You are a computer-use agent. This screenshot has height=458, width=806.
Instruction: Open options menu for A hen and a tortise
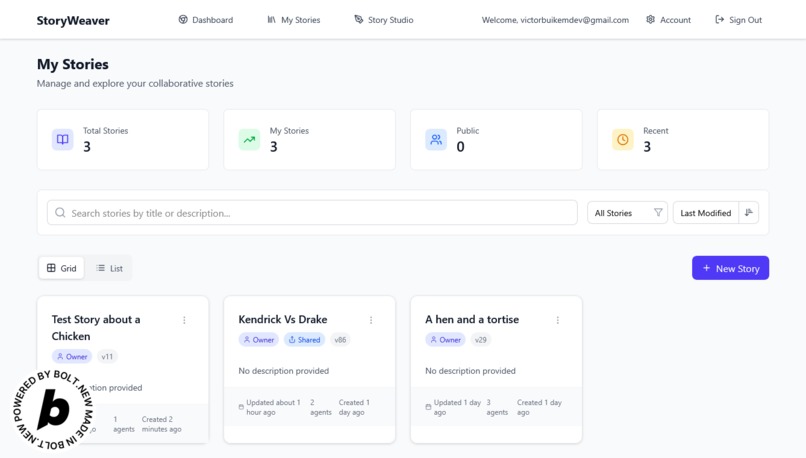(x=558, y=320)
